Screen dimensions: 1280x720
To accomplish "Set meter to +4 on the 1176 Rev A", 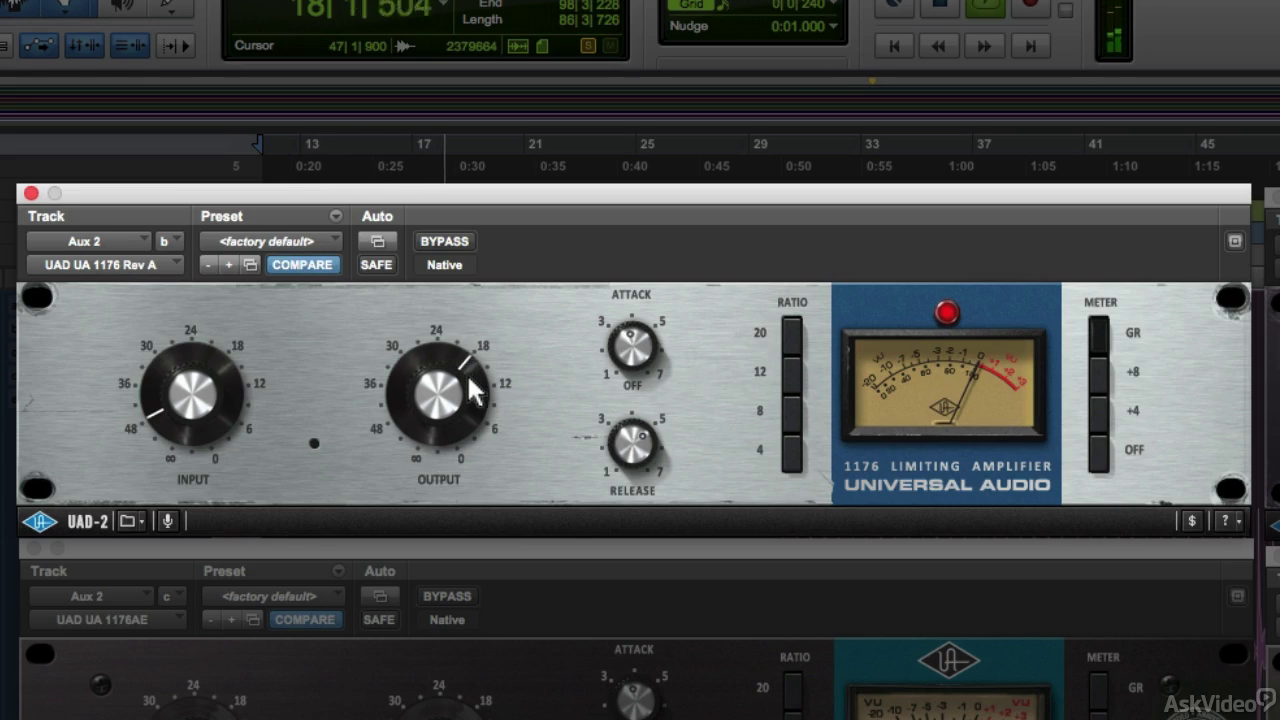I will pos(1098,412).
